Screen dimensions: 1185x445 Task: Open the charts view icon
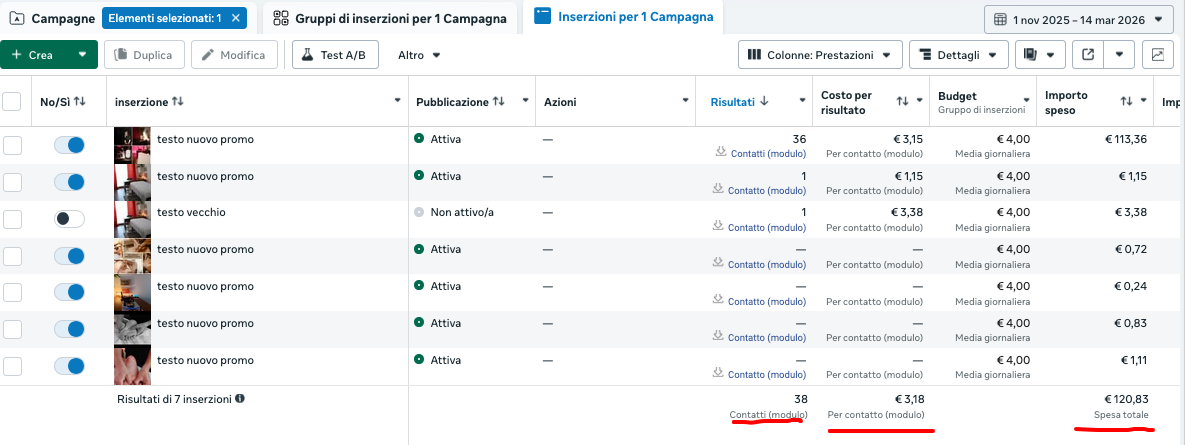click(1158, 55)
